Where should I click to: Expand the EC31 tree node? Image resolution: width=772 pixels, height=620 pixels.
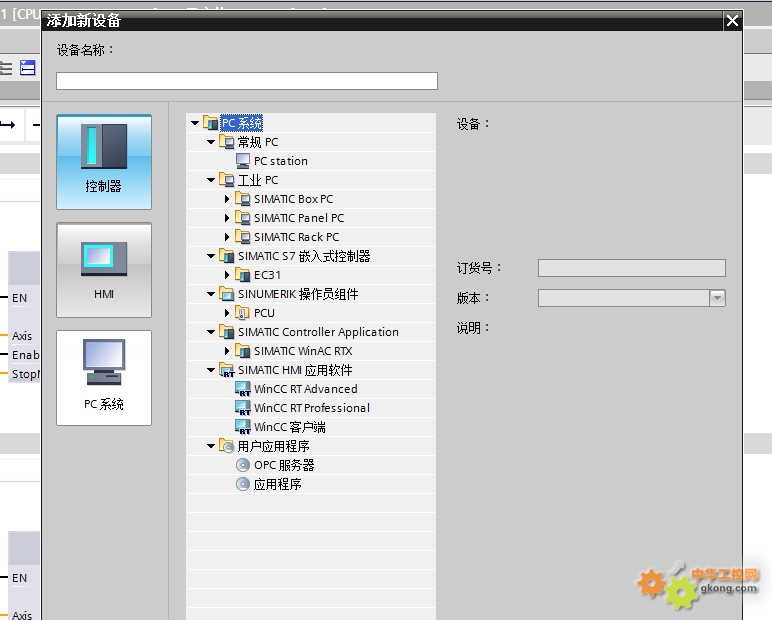[226, 275]
